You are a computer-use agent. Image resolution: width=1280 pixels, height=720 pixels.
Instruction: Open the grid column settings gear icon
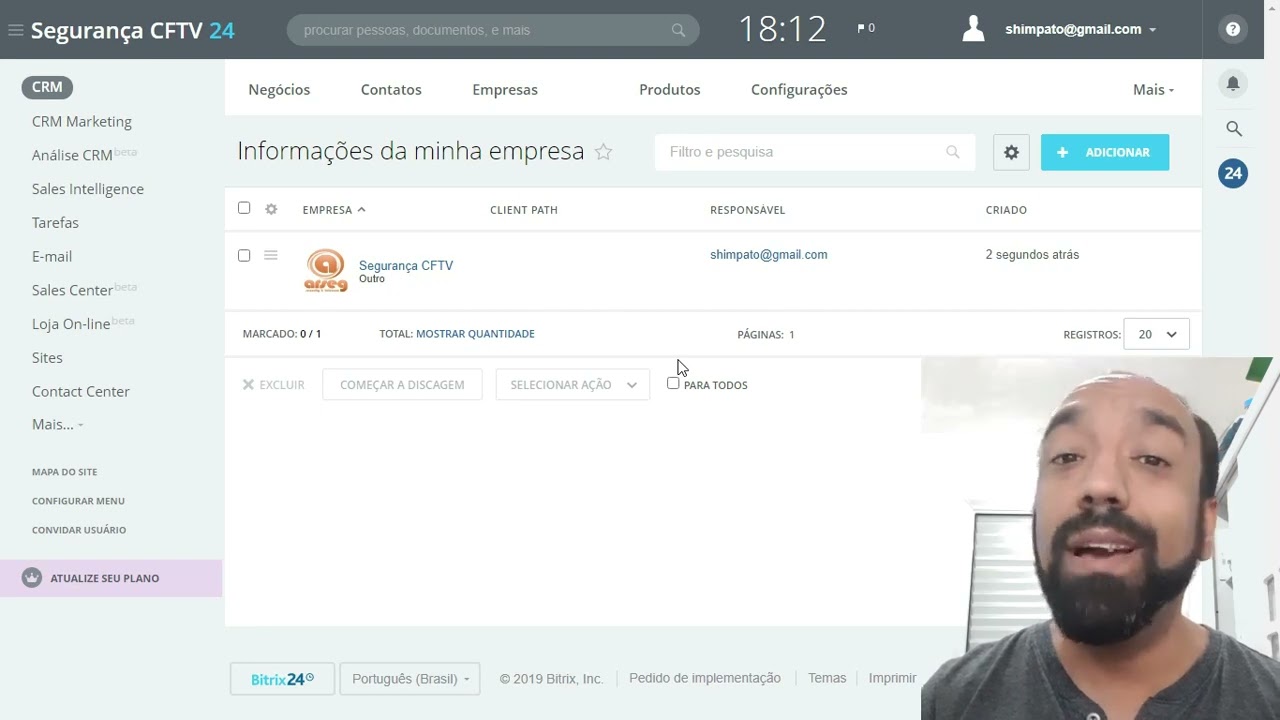[x=271, y=209]
